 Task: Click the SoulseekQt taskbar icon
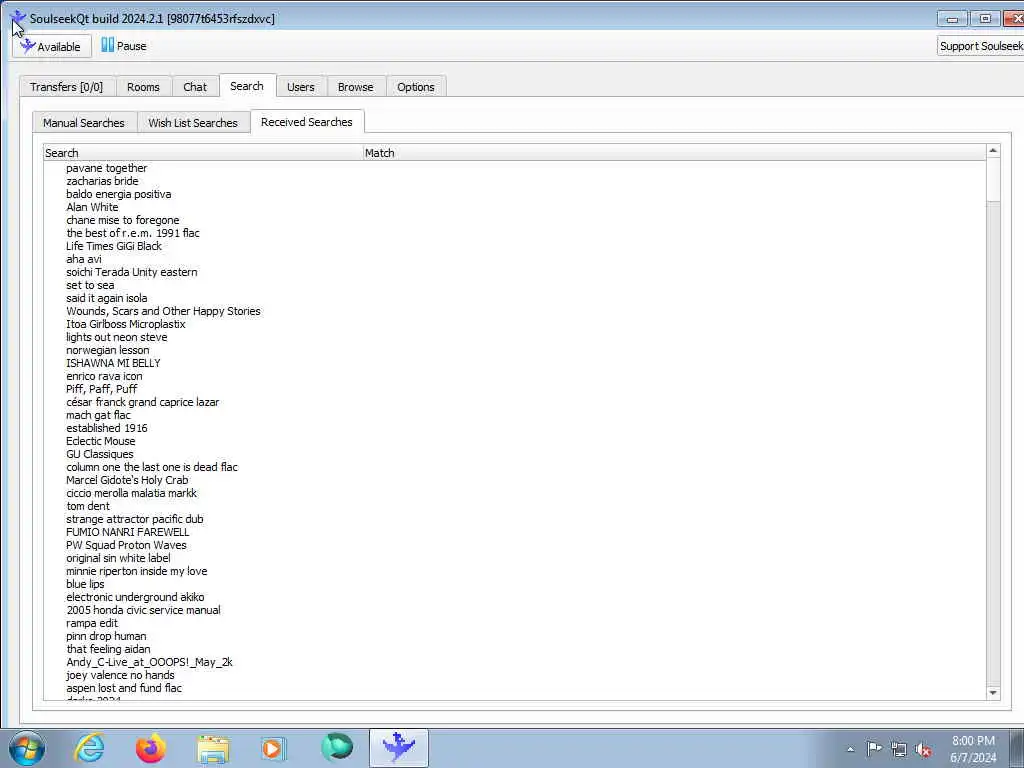[x=398, y=747]
